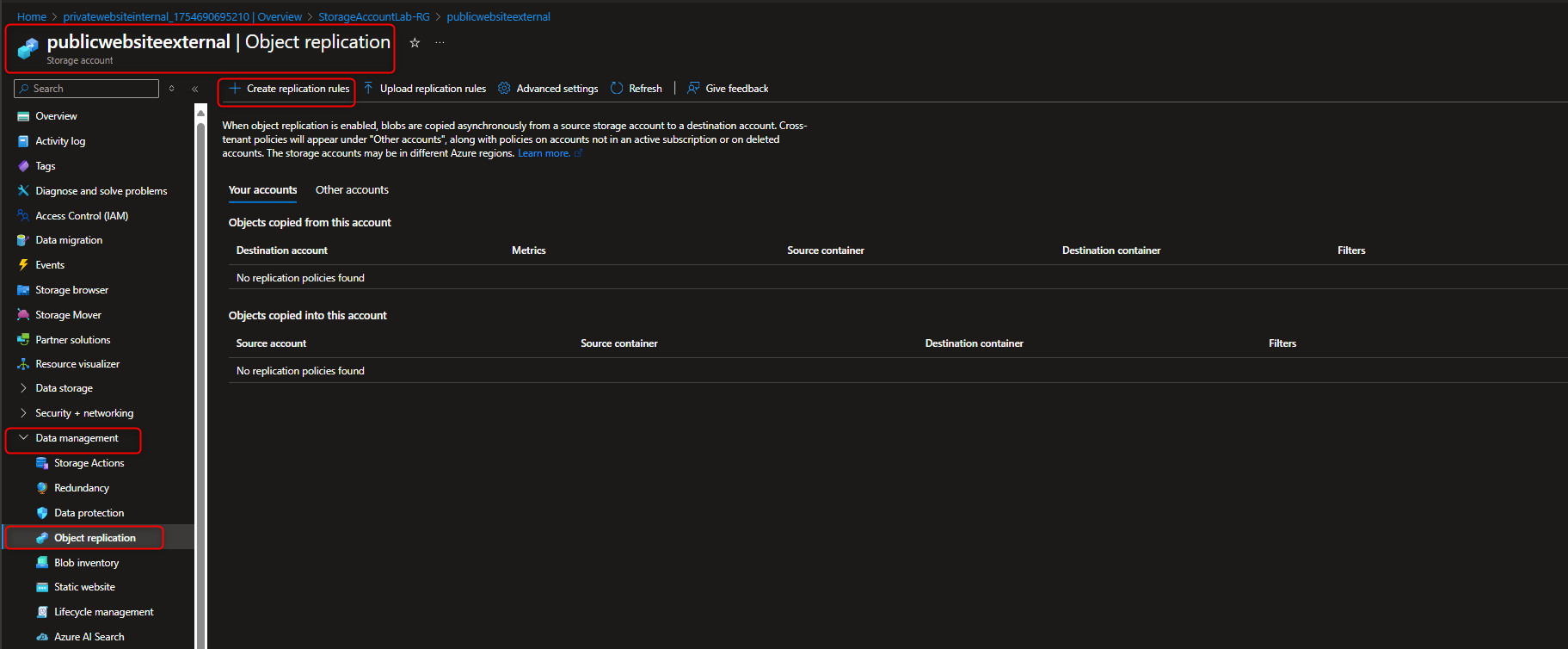Click the Metrics column header

529,250
